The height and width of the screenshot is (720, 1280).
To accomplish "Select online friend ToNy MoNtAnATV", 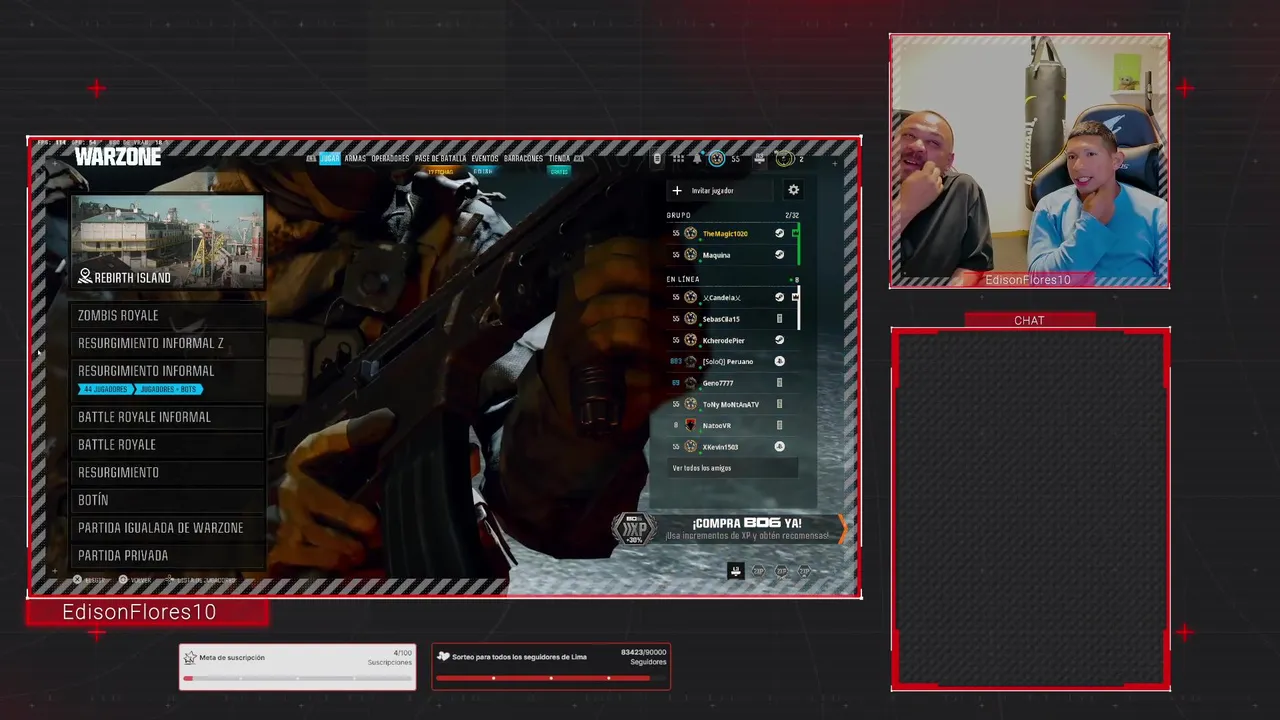I will click(x=733, y=405).
